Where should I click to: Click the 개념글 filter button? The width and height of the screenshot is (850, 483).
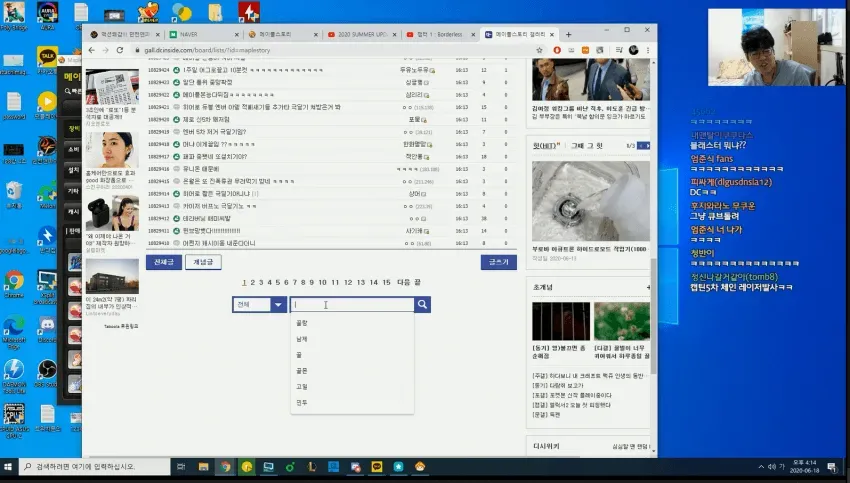[203, 262]
